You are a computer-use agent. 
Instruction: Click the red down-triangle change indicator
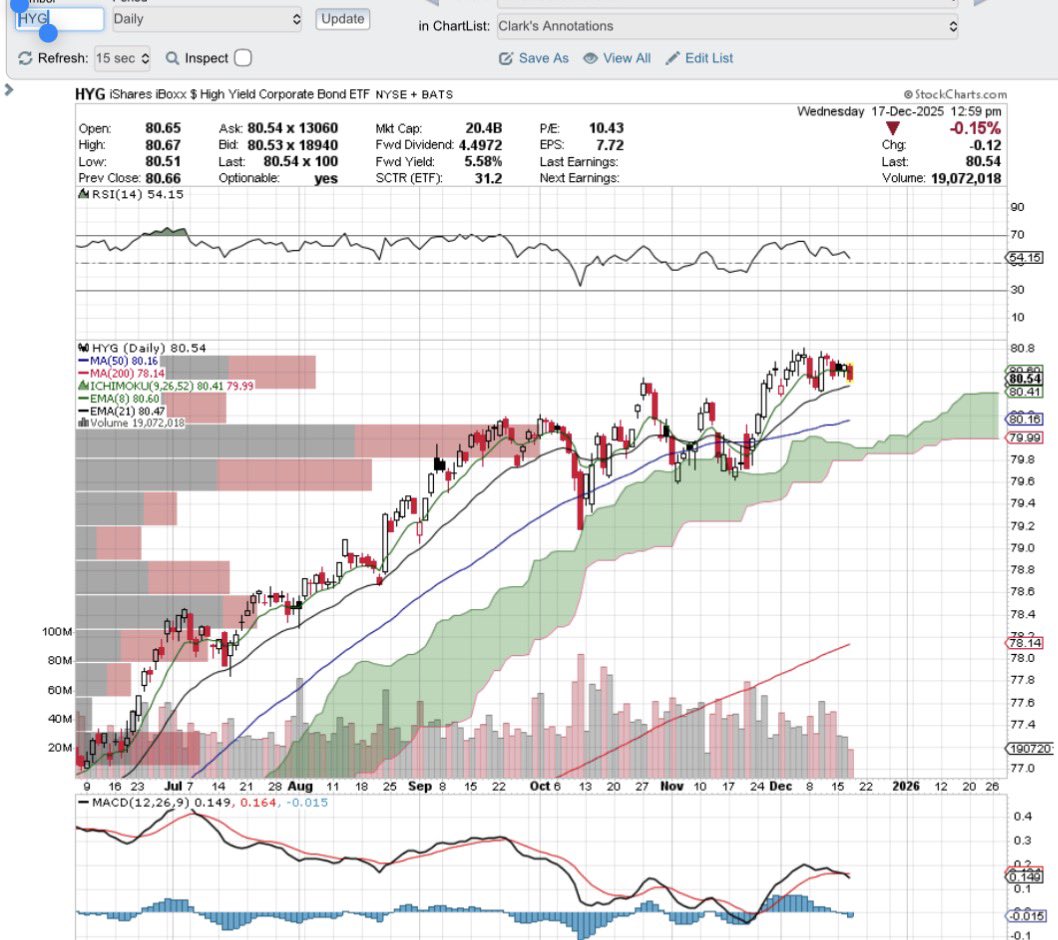893,128
